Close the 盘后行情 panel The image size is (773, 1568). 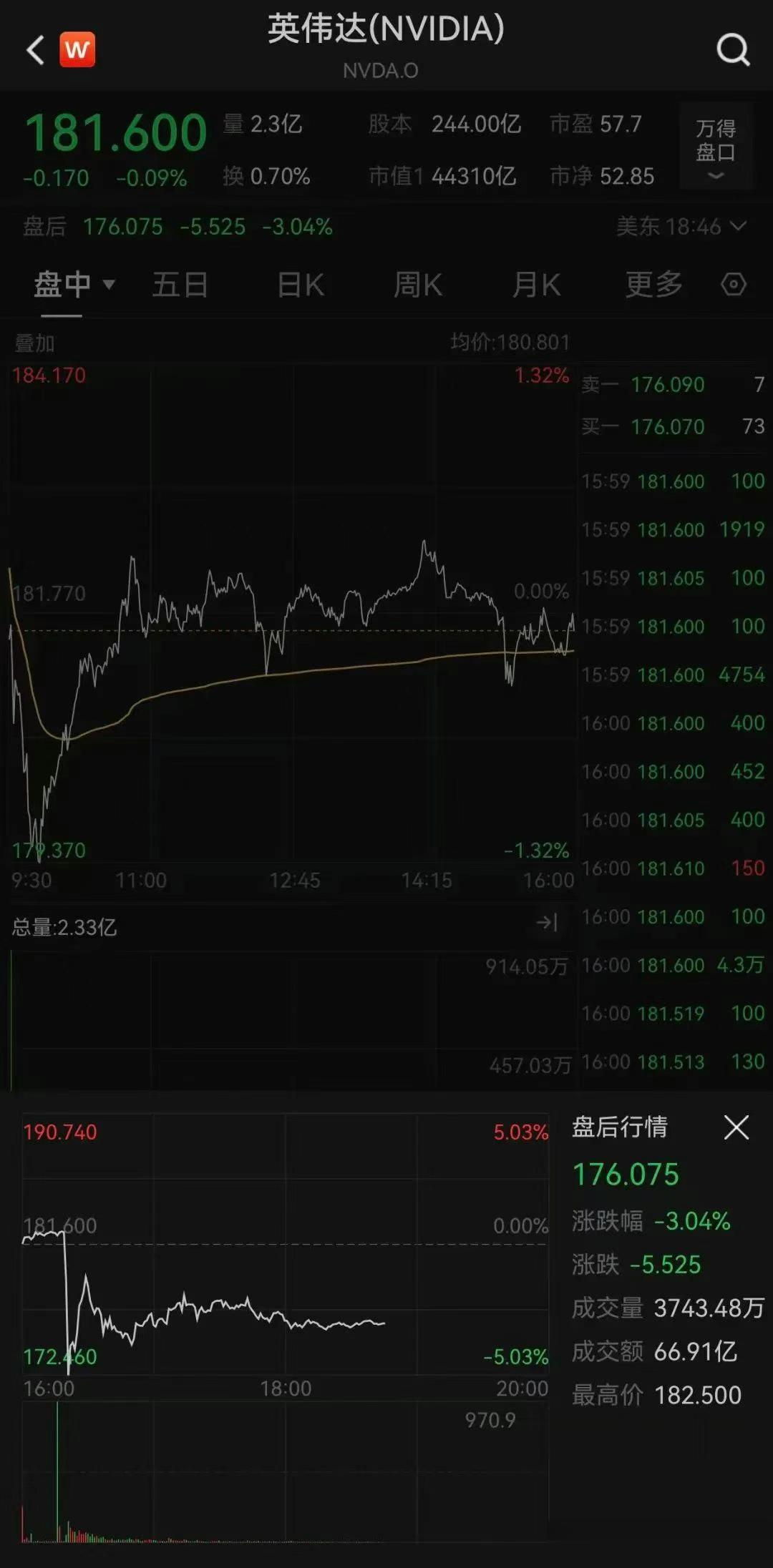736,1127
